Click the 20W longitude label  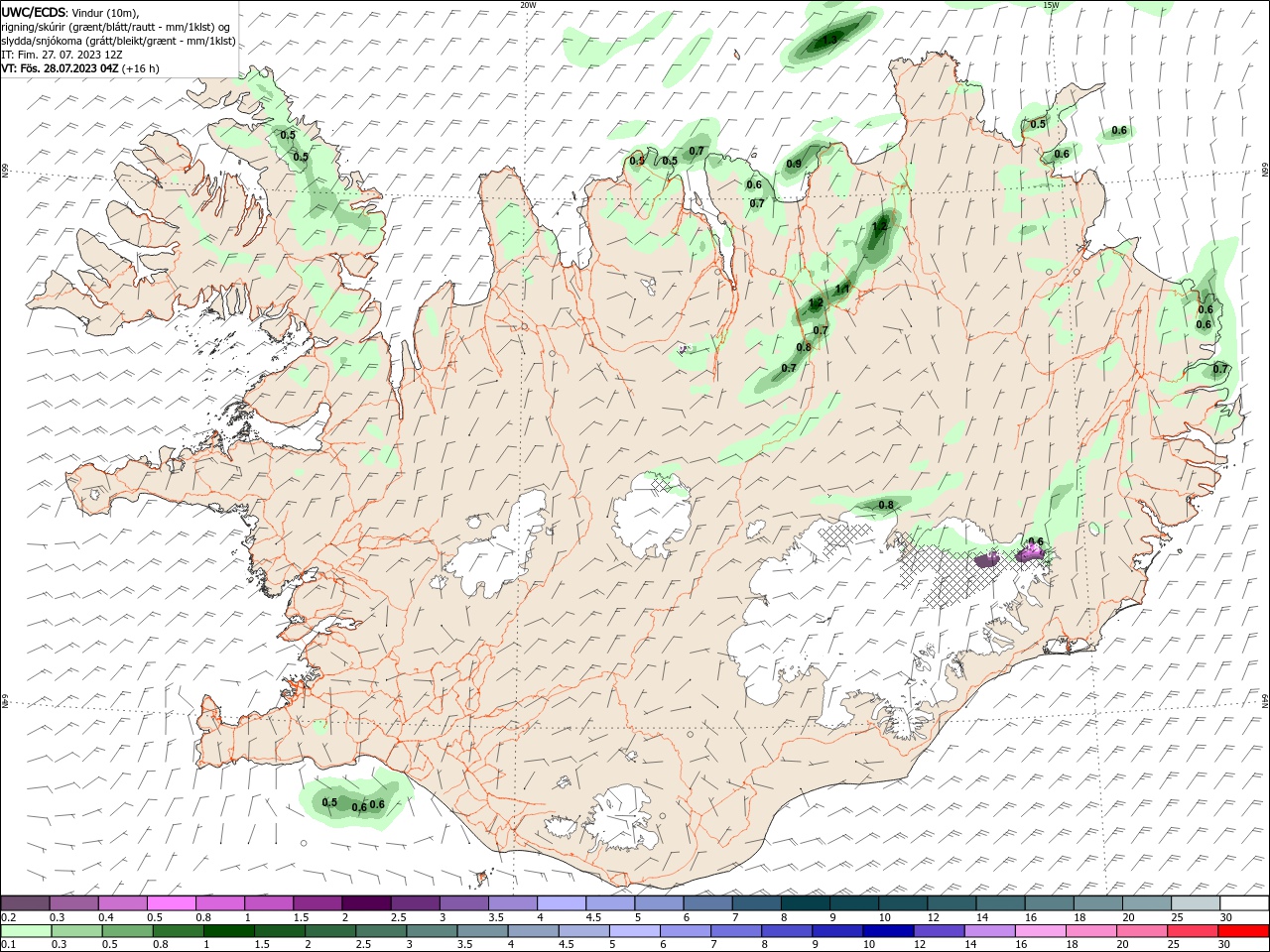tap(529, 5)
